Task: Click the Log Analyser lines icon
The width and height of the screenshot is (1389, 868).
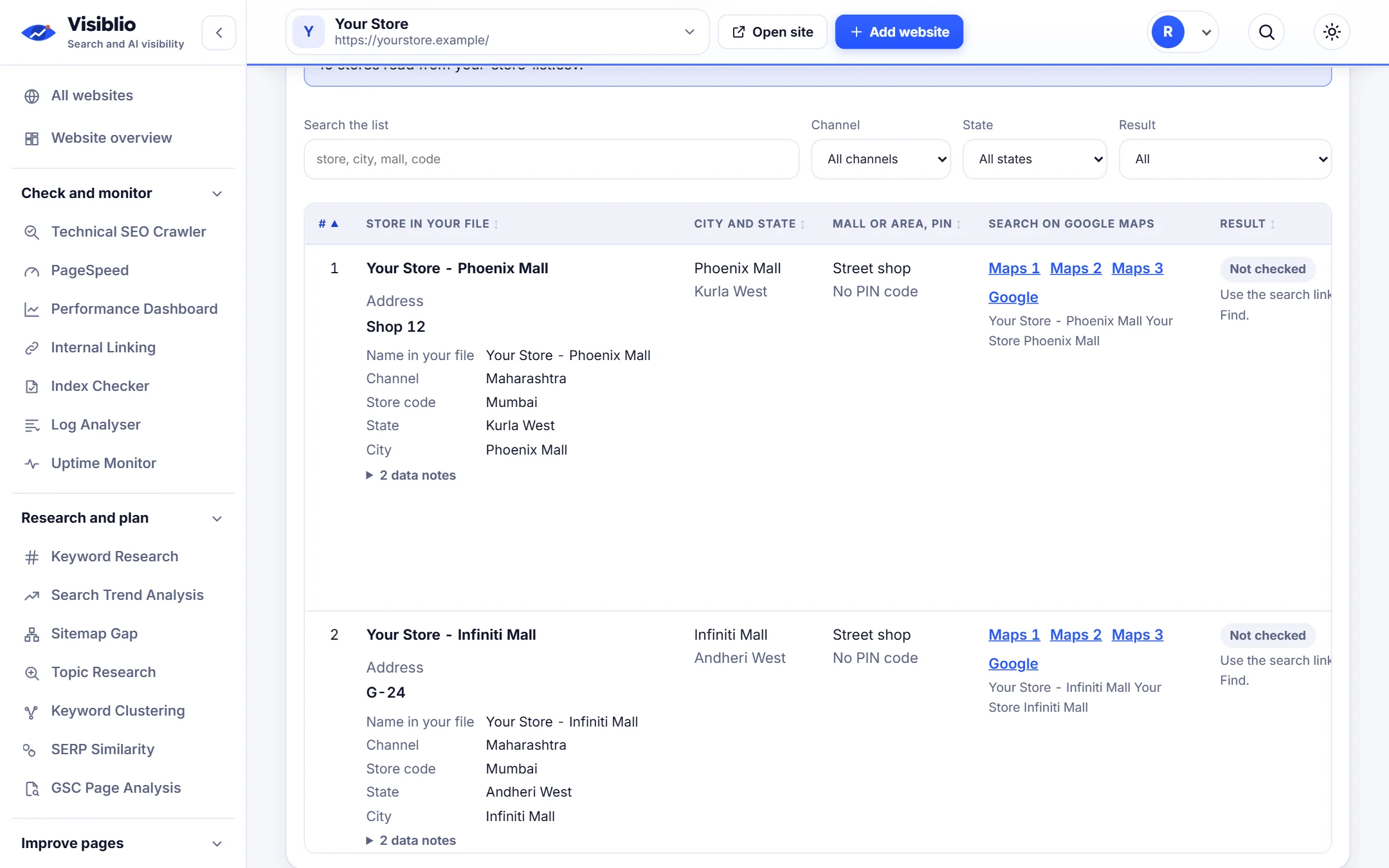Action: [x=32, y=425]
